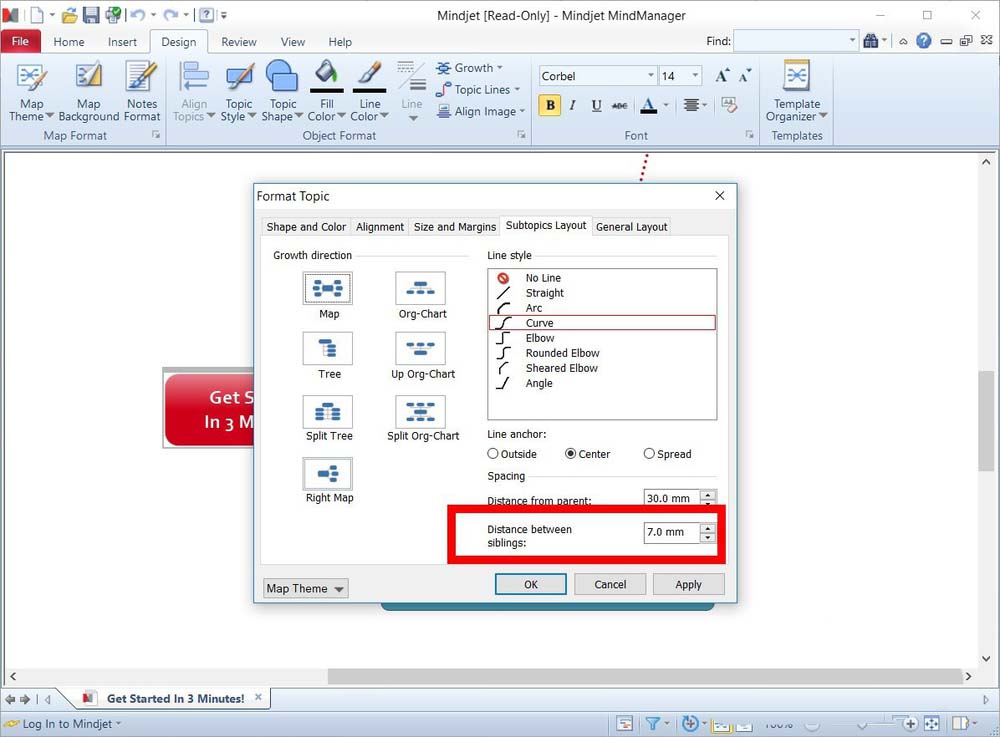
Task: Open the Line dropdown in ribbon
Action: [x=412, y=92]
